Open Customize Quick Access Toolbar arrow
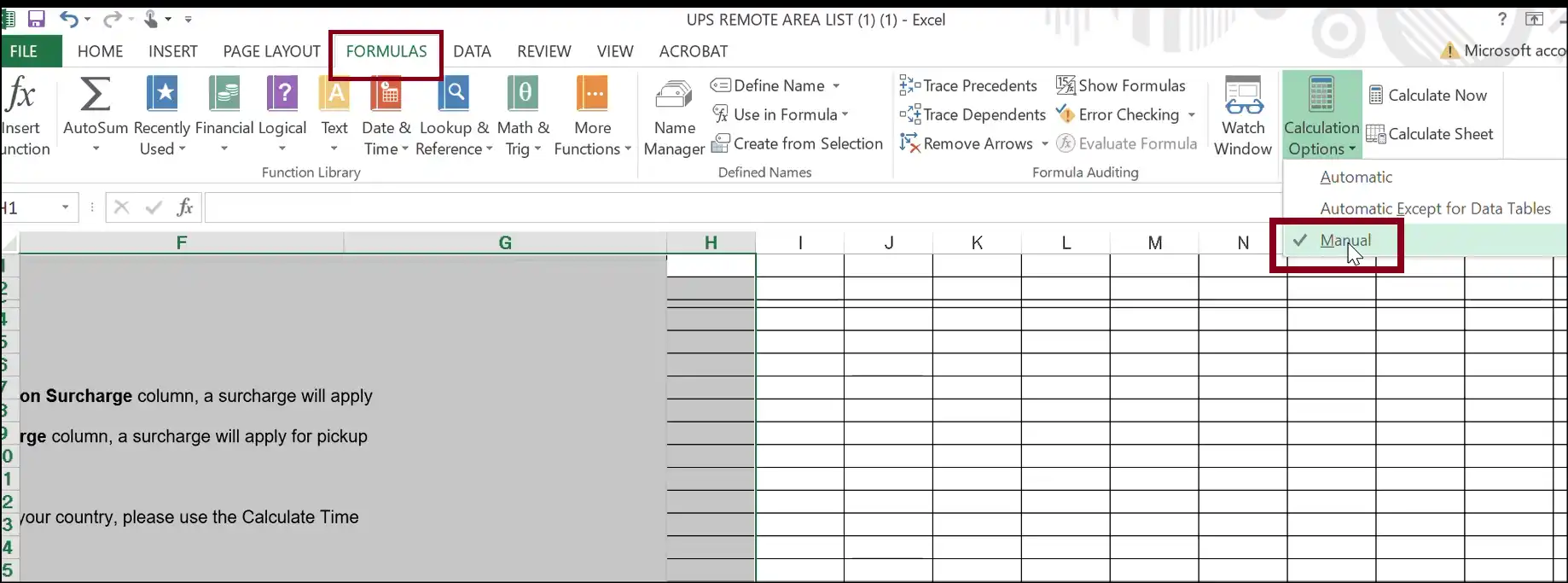1568x583 pixels. pyautogui.click(x=188, y=19)
